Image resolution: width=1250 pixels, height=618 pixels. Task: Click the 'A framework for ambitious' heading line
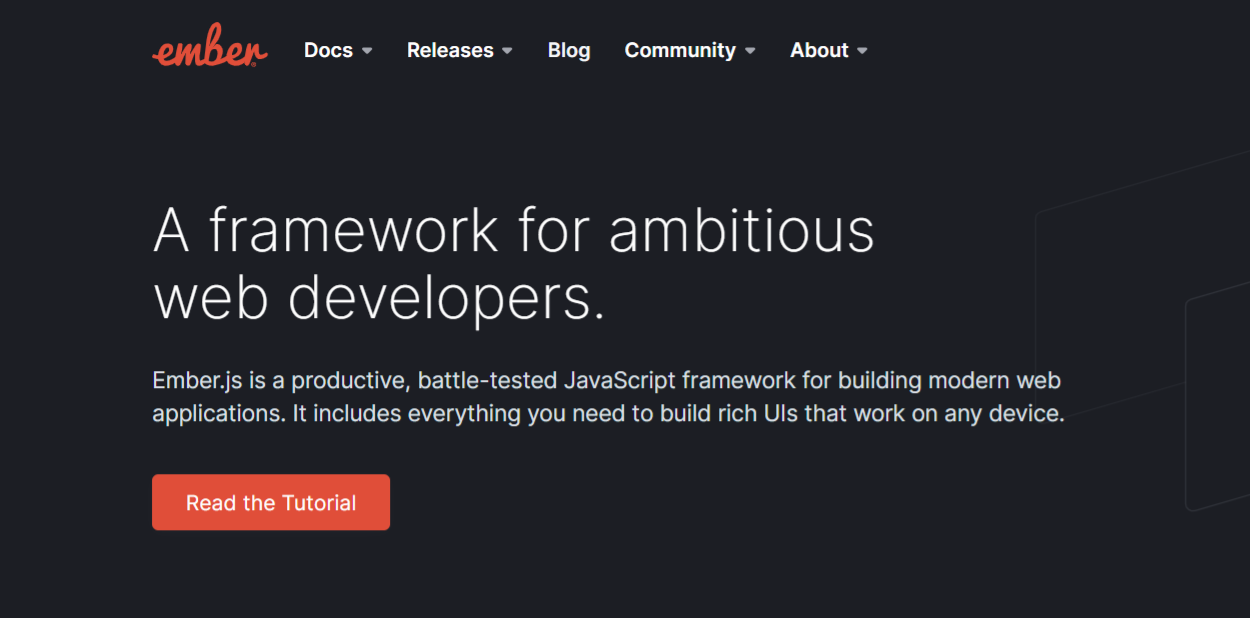click(x=513, y=230)
